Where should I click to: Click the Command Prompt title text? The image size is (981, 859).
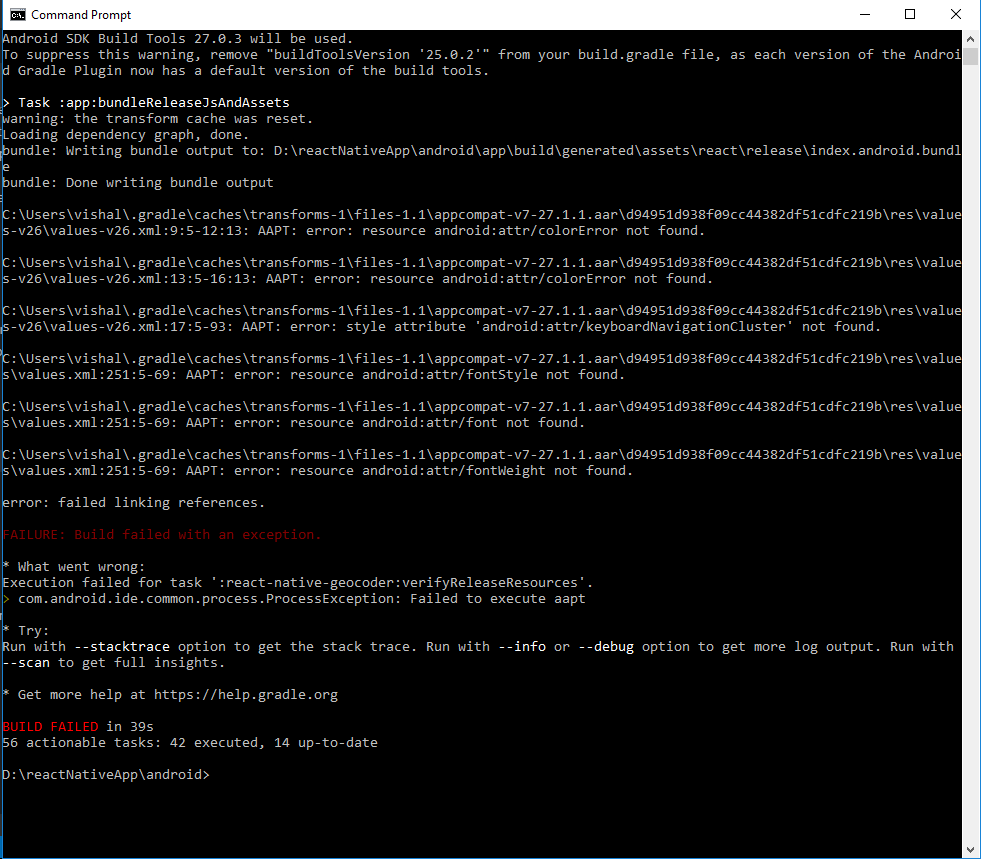point(81,14)
